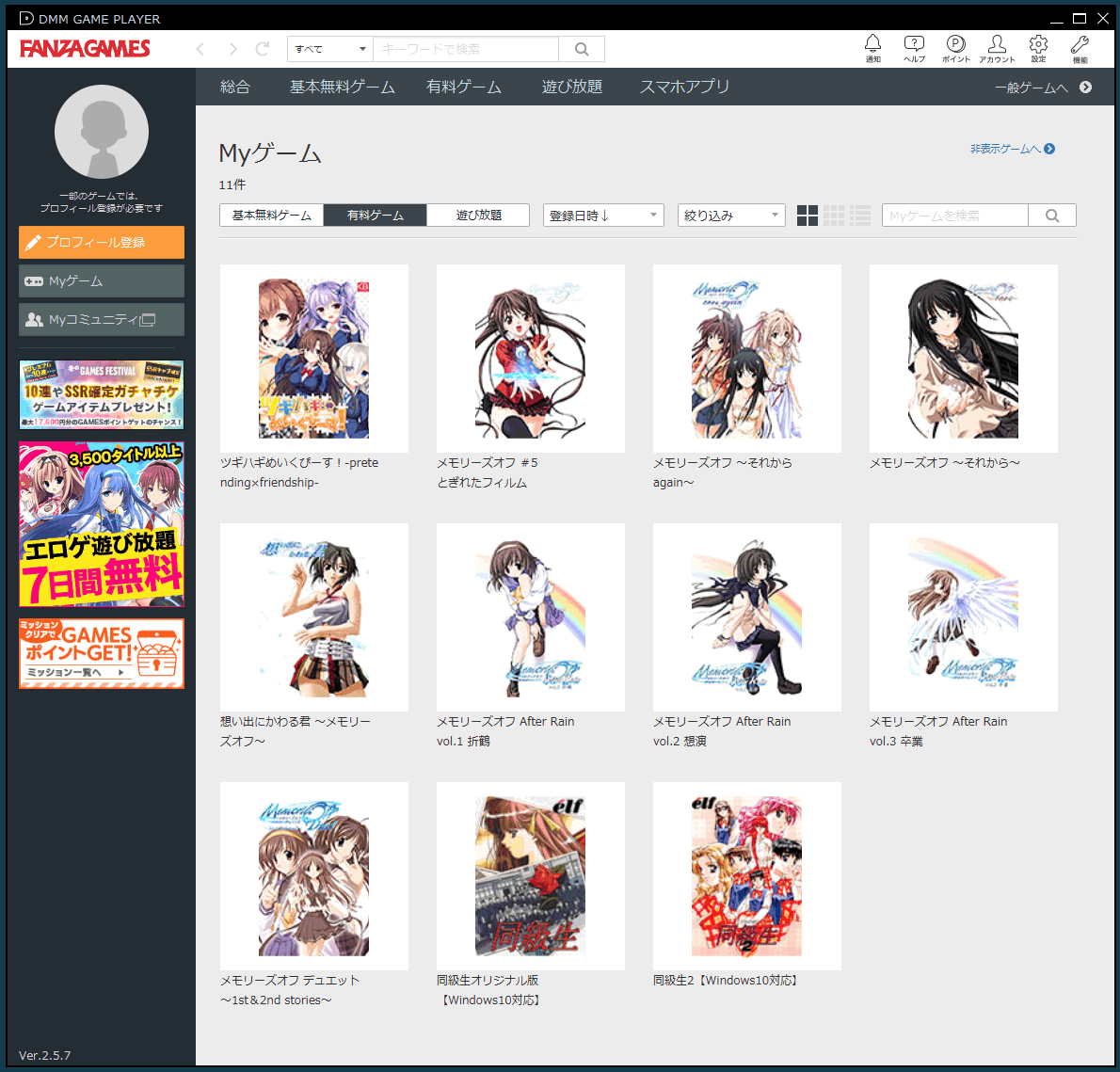Click the FANZA GAMES logo

85,49
